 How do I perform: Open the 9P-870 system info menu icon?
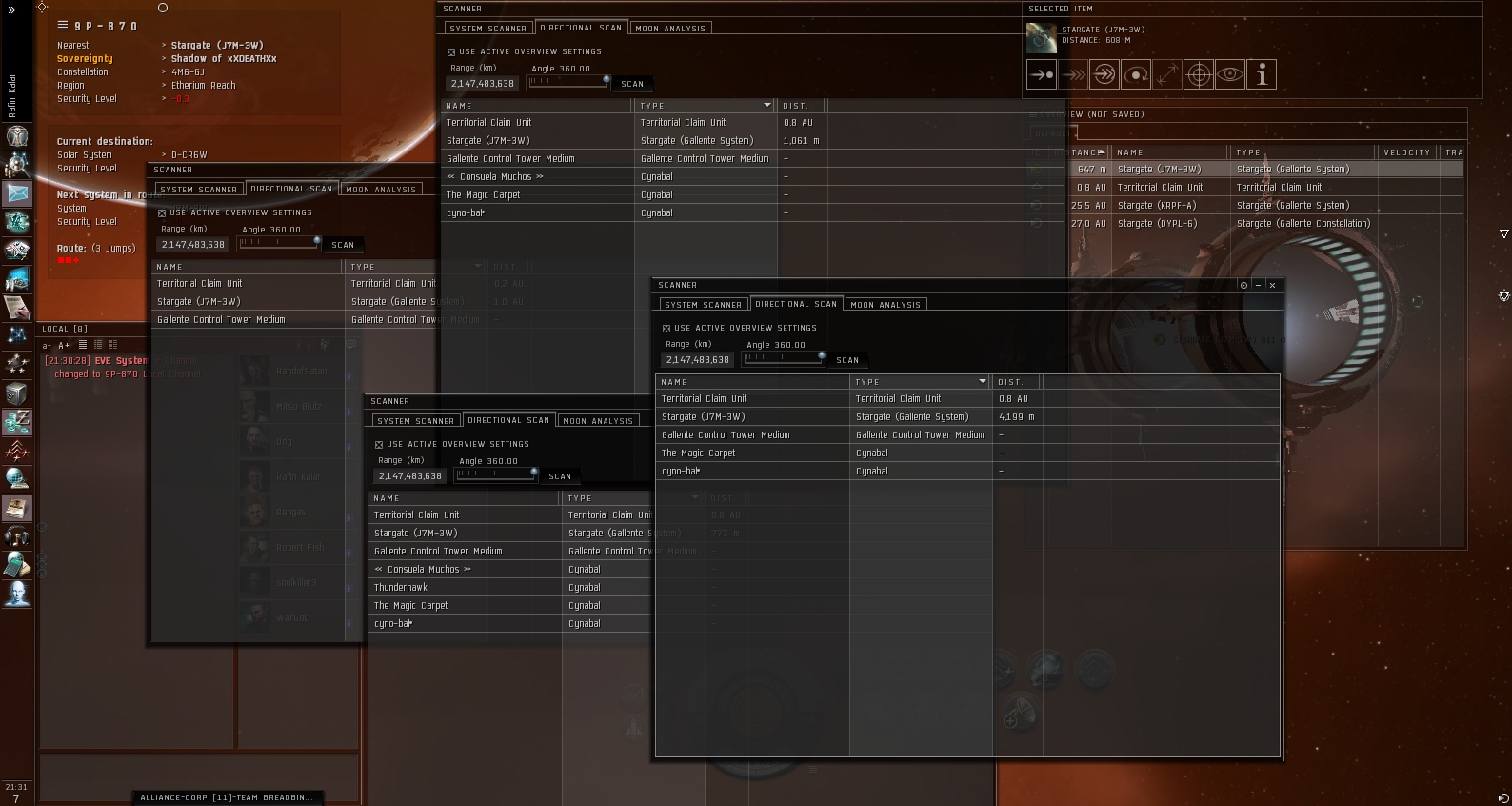[63, 27]
